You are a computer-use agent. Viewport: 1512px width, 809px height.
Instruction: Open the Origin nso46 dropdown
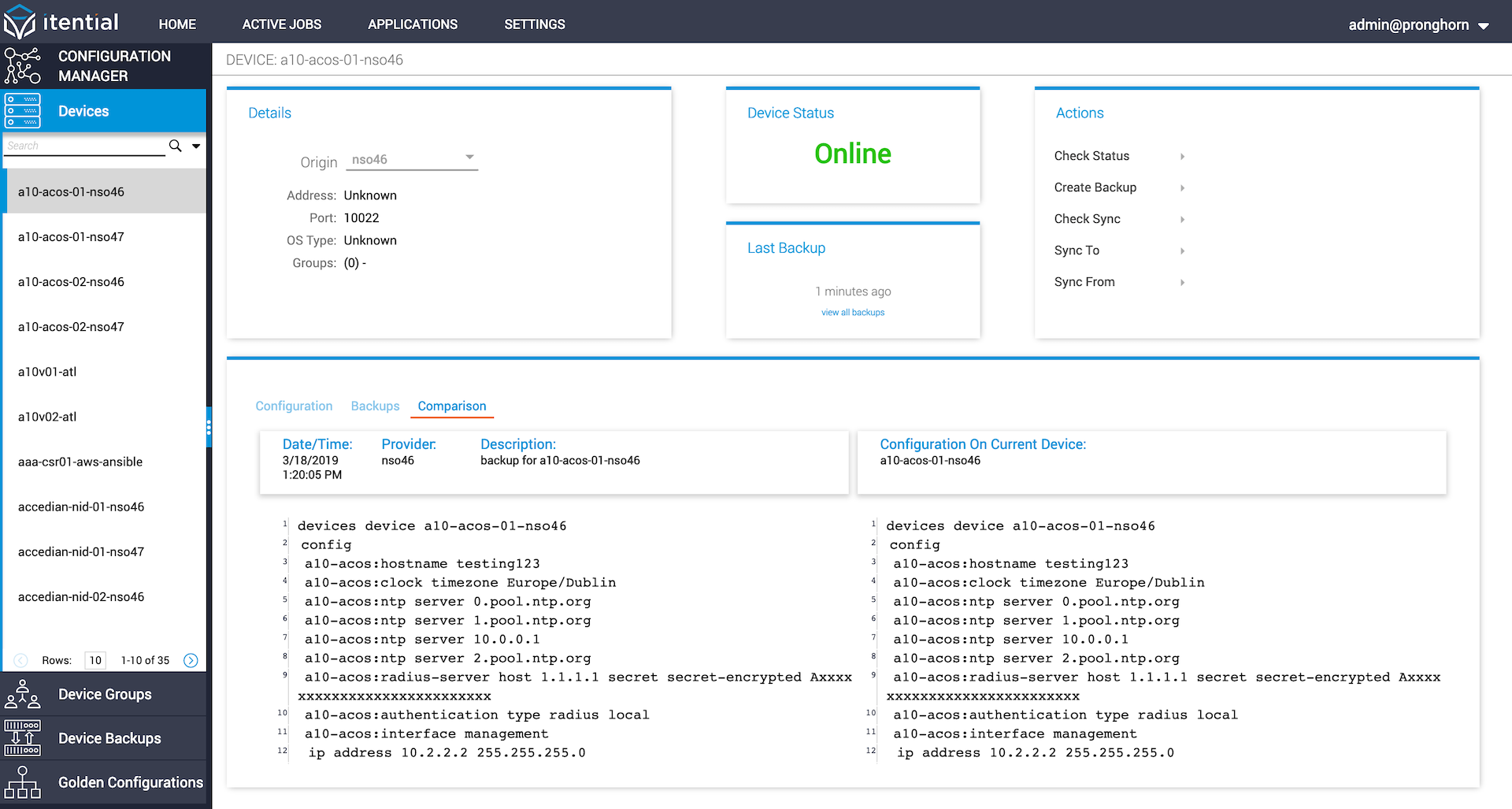tap(412, 159)
